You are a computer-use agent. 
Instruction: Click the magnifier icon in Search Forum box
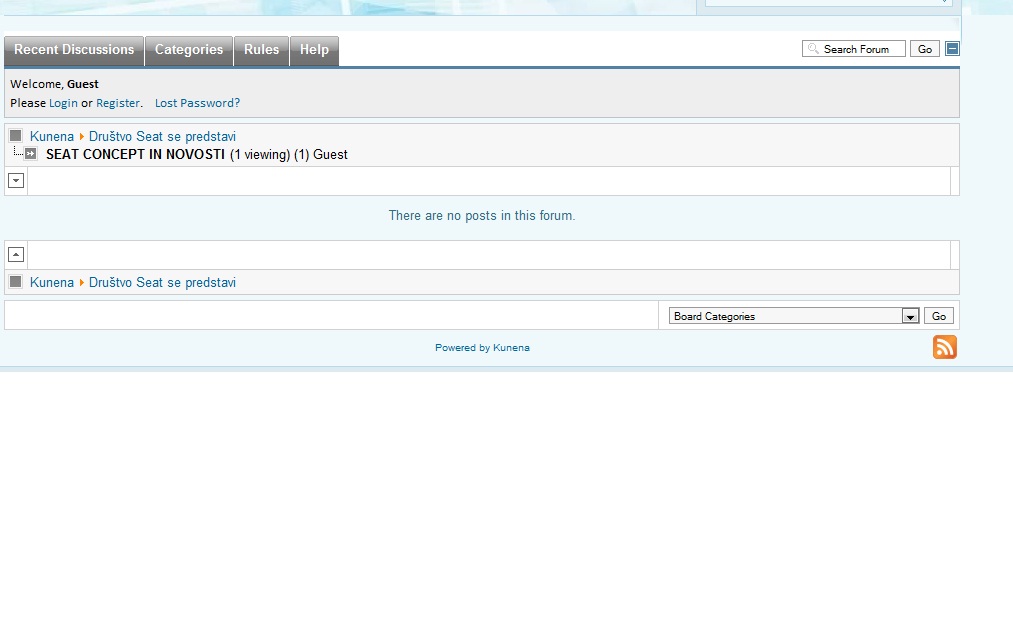point(814,49)
